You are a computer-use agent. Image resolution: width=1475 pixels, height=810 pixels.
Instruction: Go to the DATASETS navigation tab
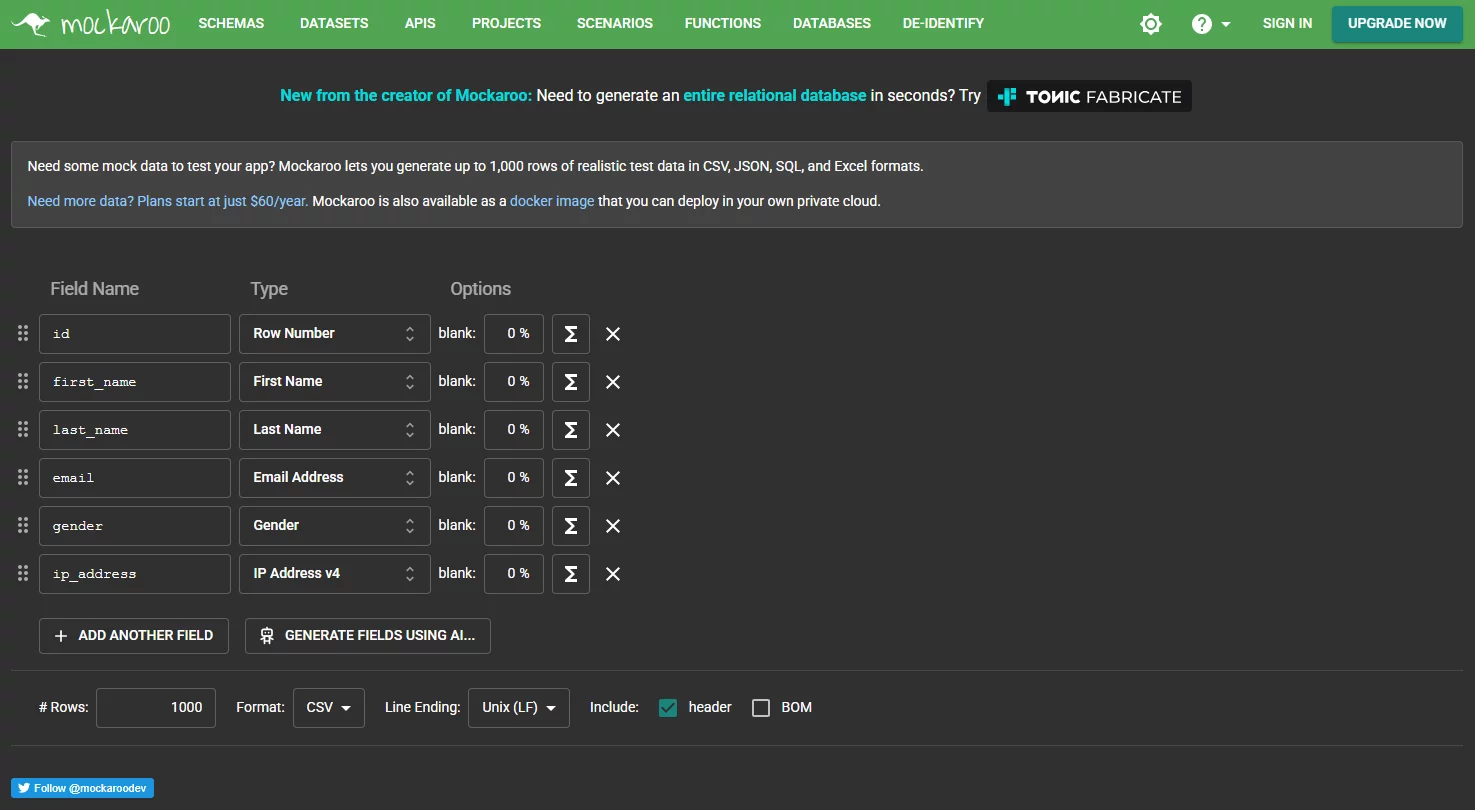[x=334, y=23]
